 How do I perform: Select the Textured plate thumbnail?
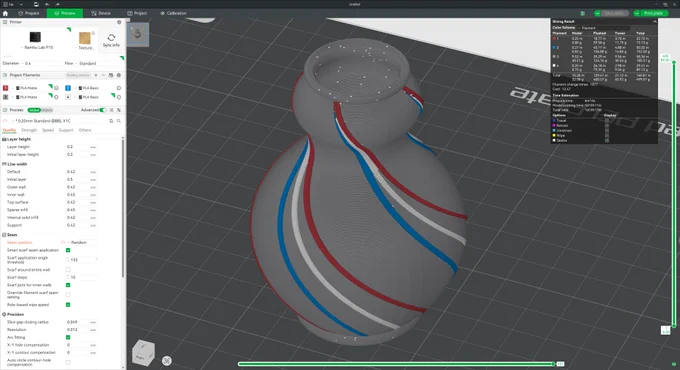[x=85, y=38]
